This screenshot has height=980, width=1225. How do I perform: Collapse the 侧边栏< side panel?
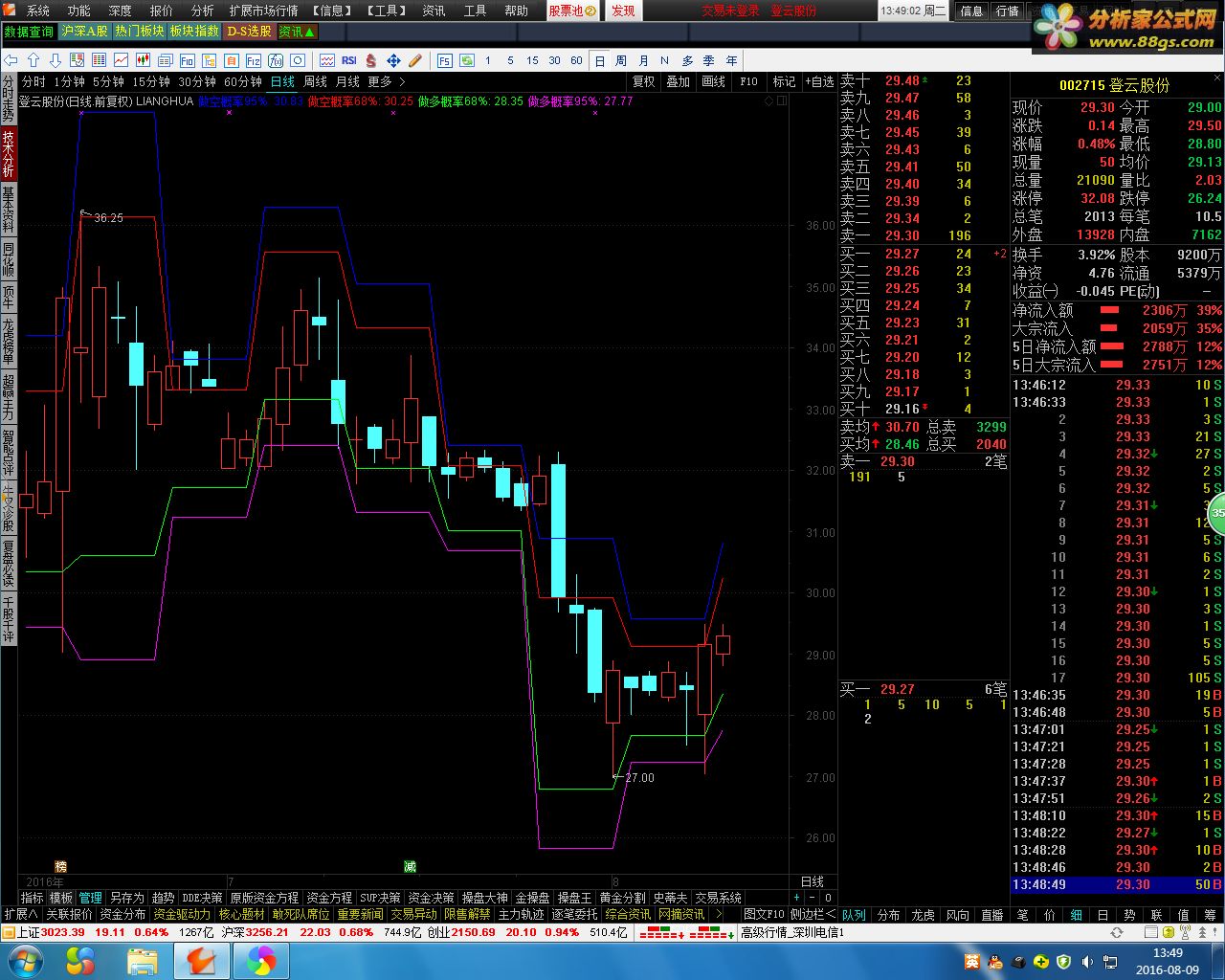coord(812,914)
